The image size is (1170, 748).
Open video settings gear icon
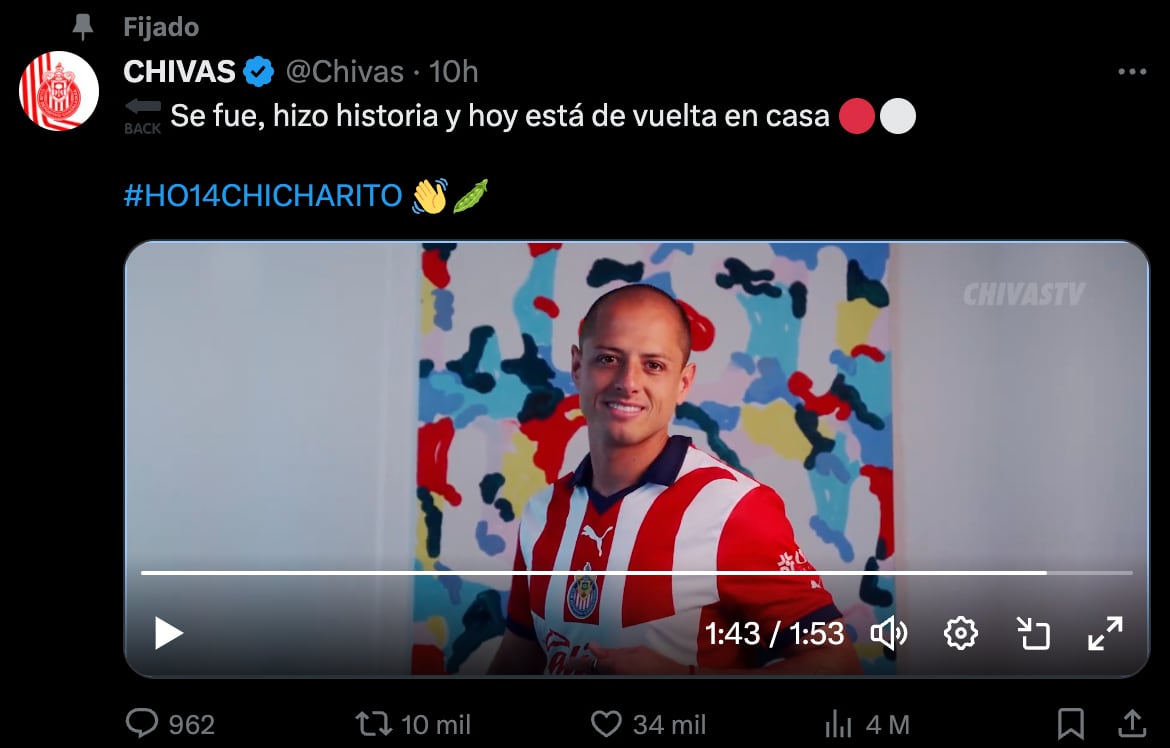(960, 633)
